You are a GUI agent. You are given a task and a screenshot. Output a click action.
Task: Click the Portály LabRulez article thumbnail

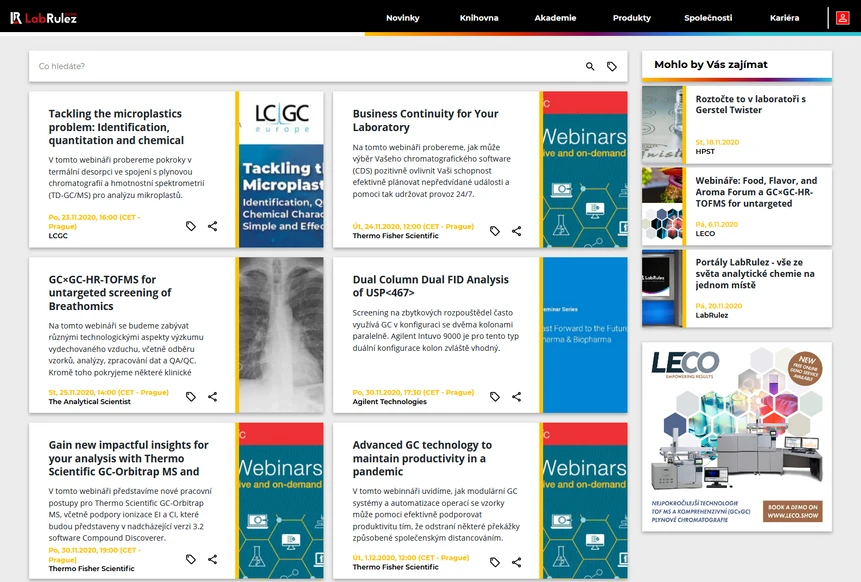662,288
